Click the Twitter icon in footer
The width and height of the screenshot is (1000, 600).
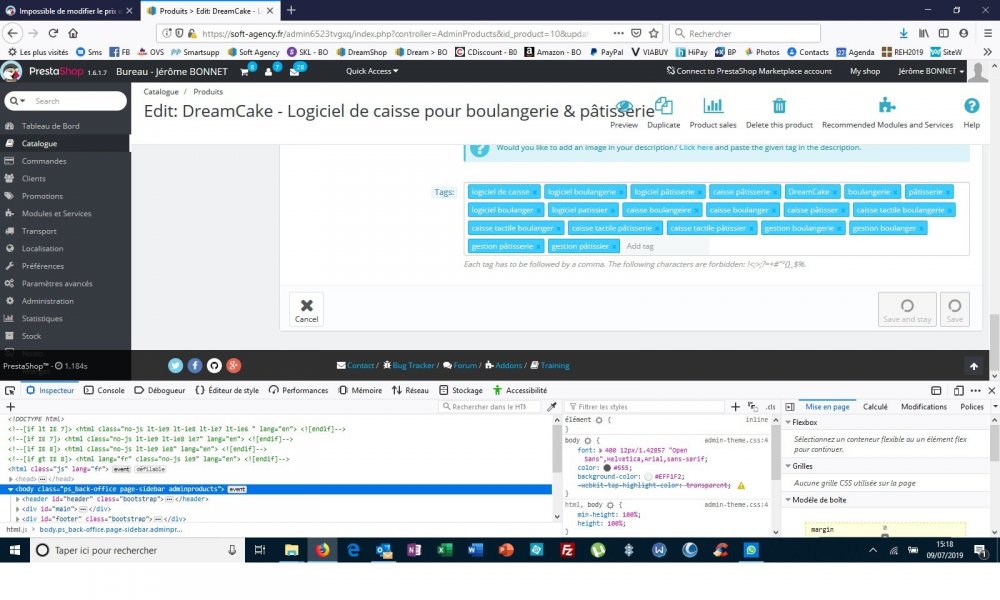pyautogui.click(x=175, y=365)
